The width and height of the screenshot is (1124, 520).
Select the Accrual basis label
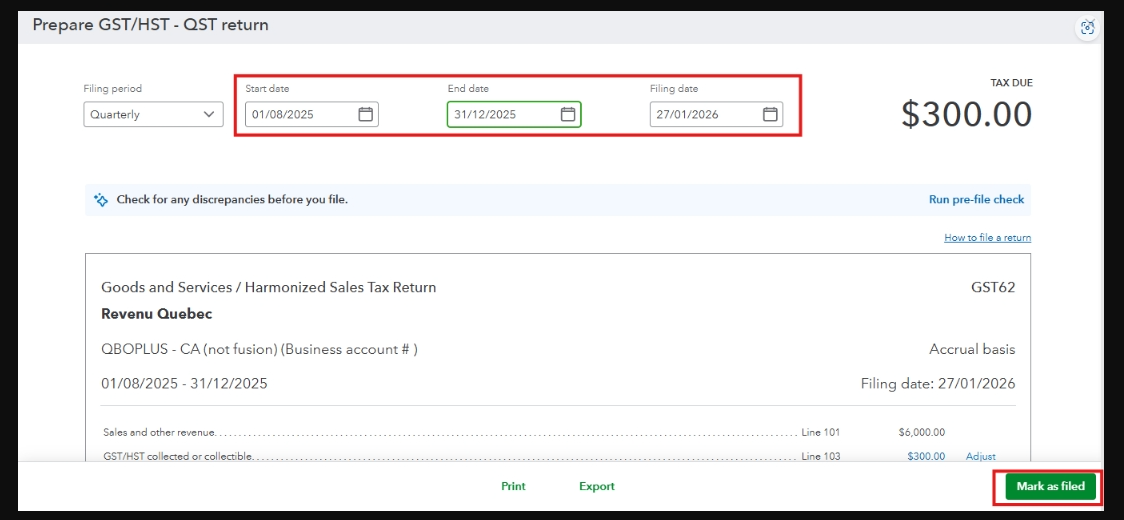[x=972, y=349]
